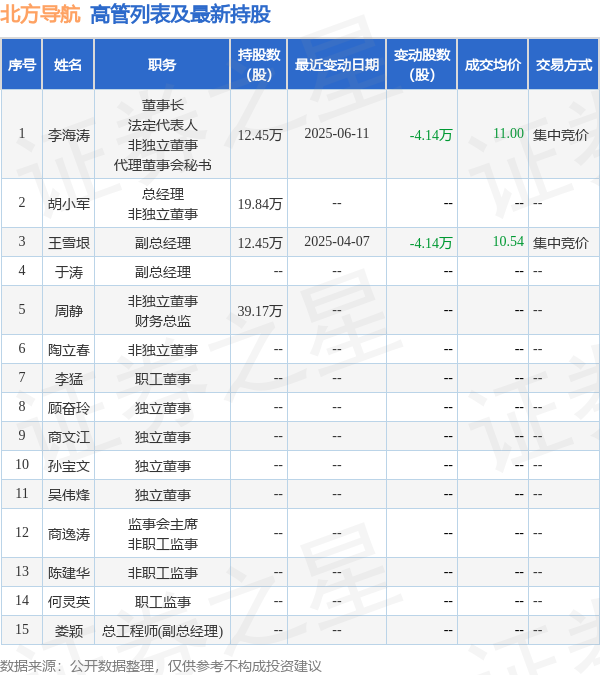Click 非职工监事 in 陈建华's row
The image size is (600, 675).
point(163,573)
